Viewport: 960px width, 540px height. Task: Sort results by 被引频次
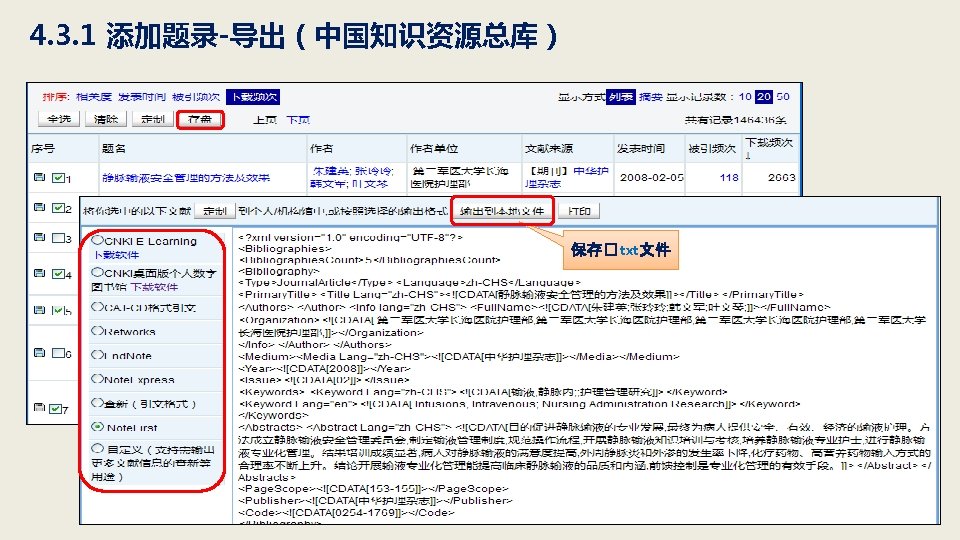point(196,97)
